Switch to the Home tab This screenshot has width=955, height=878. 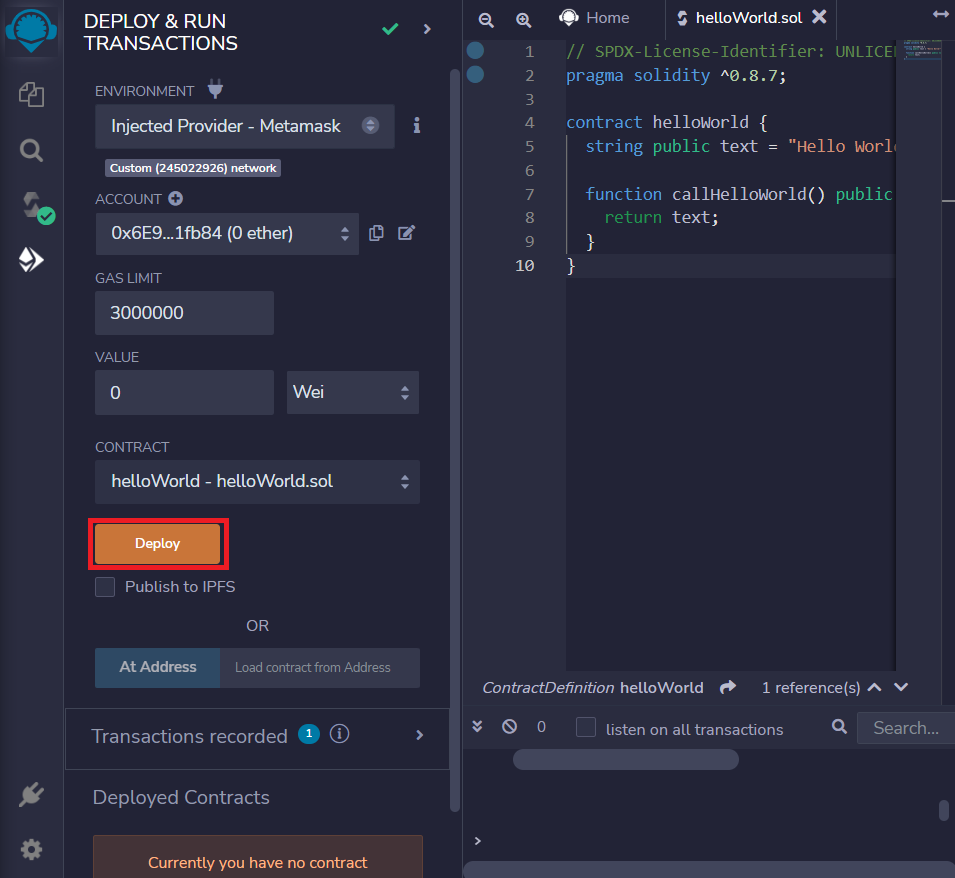click(594, 18)
